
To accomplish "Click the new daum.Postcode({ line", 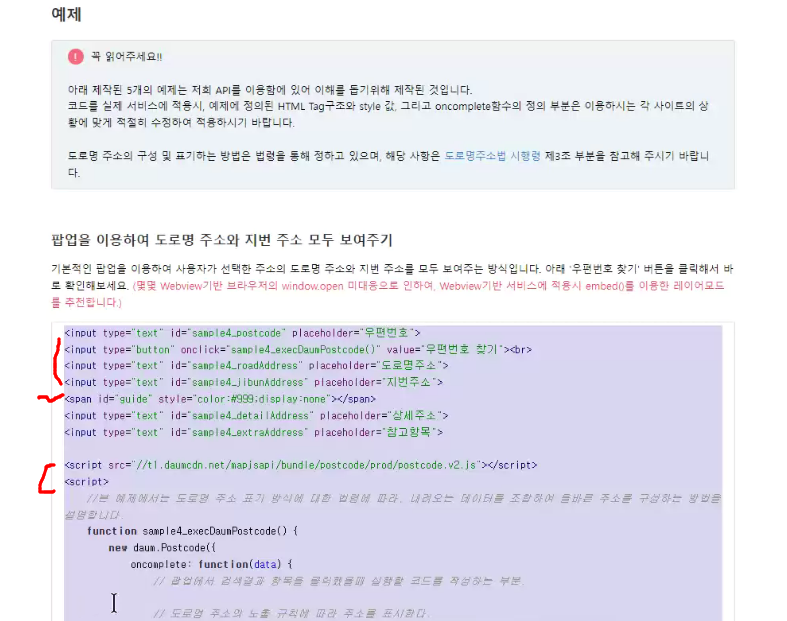I will tap(162, 548).
